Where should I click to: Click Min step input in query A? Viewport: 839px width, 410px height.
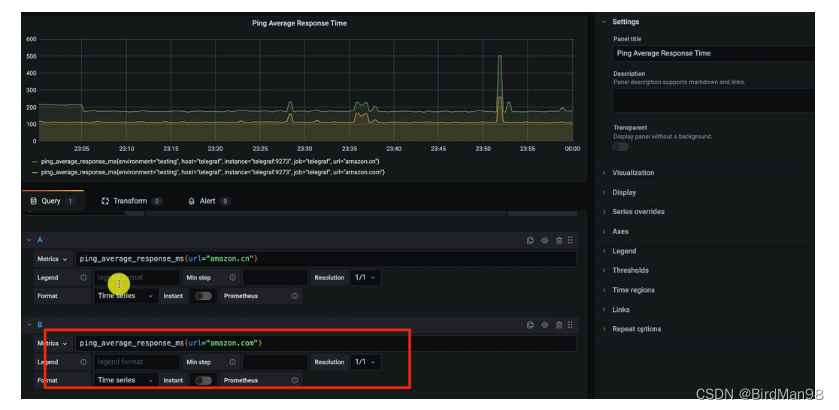(275, 278)
